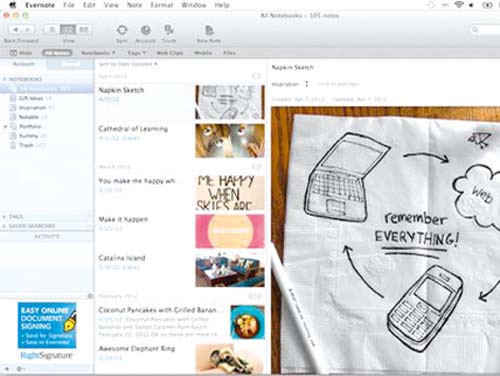The image size is (500, 376).
Task: Click the search magnifier icon
Action: [475, 30]
